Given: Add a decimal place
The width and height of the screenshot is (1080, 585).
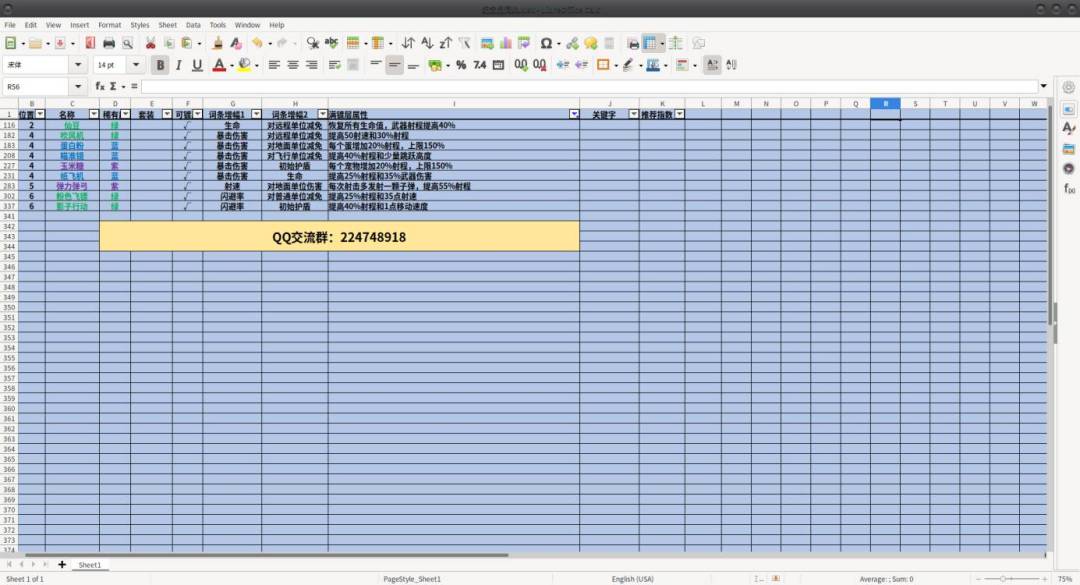Looking at the screenshot, I should click(521, 65).
